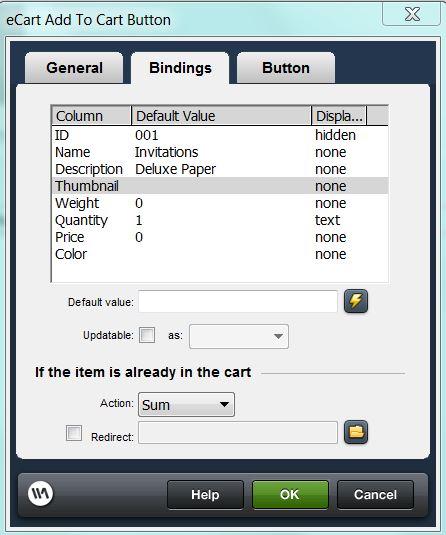446x535 pixels.
Task: Open Help for this dialog
Action: click(x=205, y=494)
